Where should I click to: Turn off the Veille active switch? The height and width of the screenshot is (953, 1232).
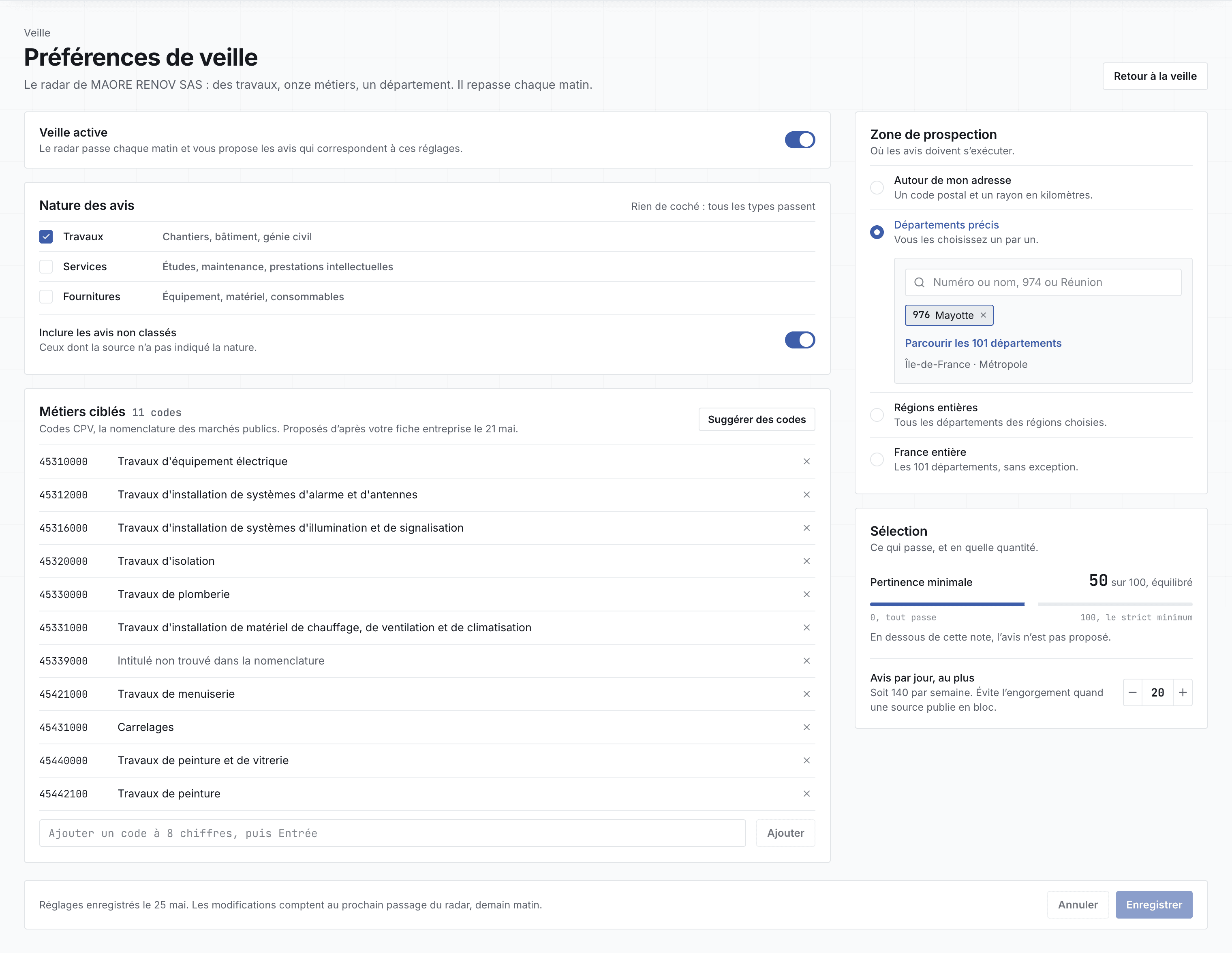[800, 140]
